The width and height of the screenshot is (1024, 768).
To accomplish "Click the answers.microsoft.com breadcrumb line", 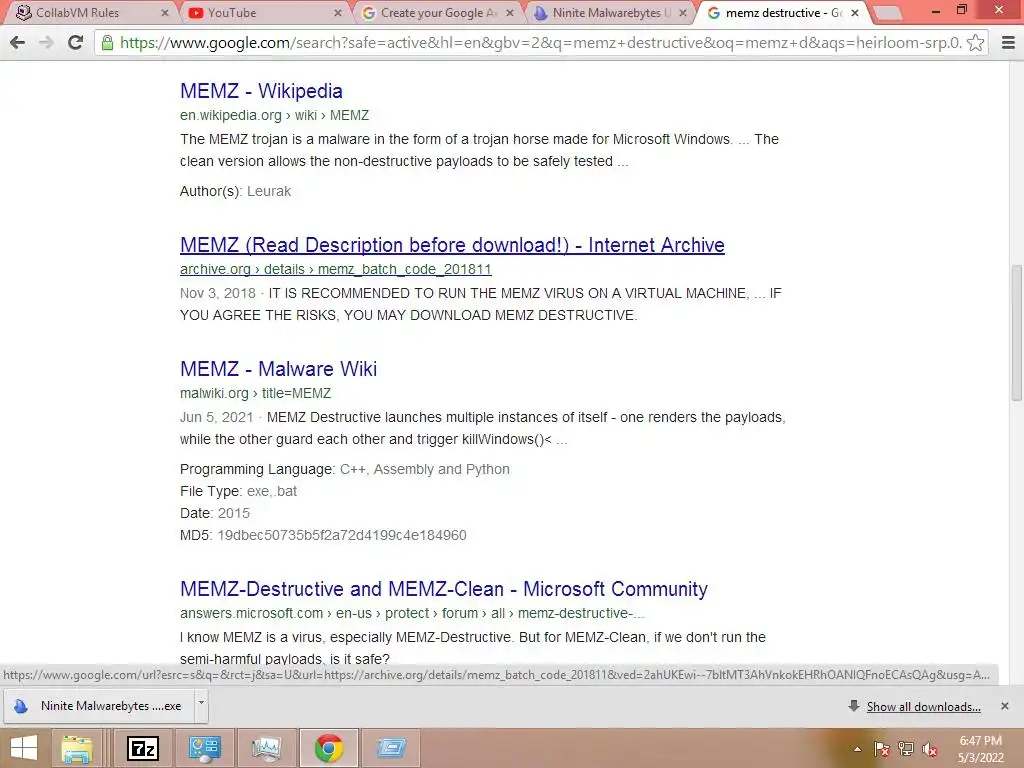I will pyautogui.click(x=412, y=613).
